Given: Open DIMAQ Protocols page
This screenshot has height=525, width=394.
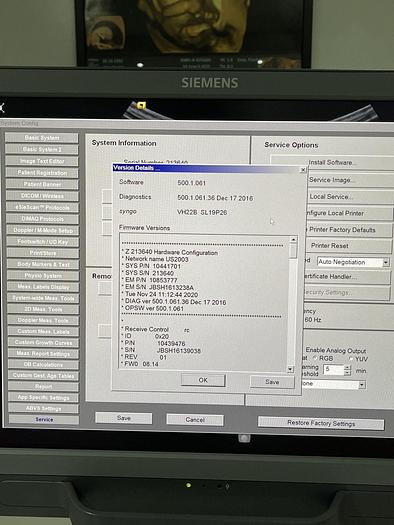Looking at the screenshot, I should [43, 219].
